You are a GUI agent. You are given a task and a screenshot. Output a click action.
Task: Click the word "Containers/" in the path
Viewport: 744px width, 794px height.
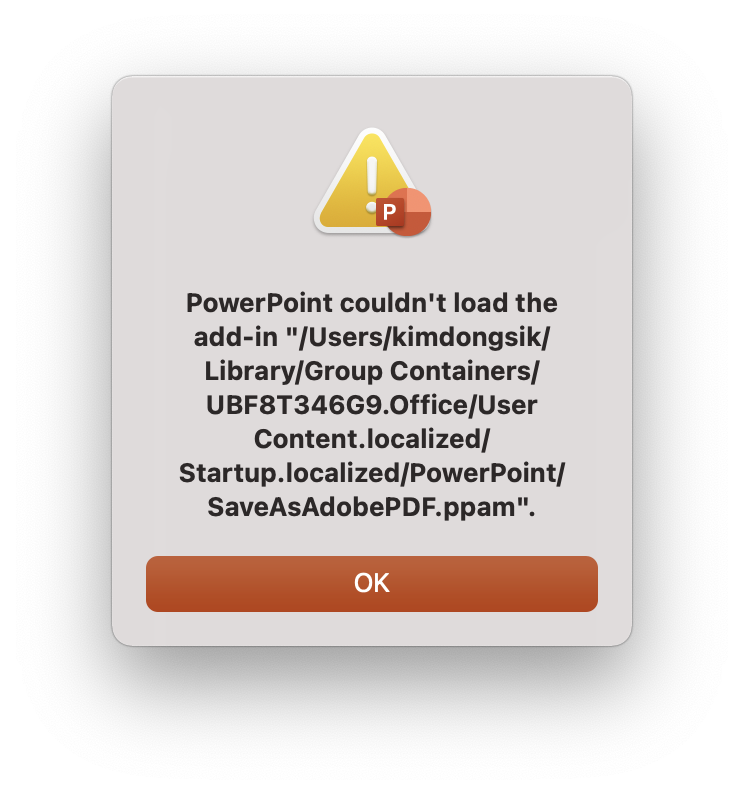[x=465, y=371]
